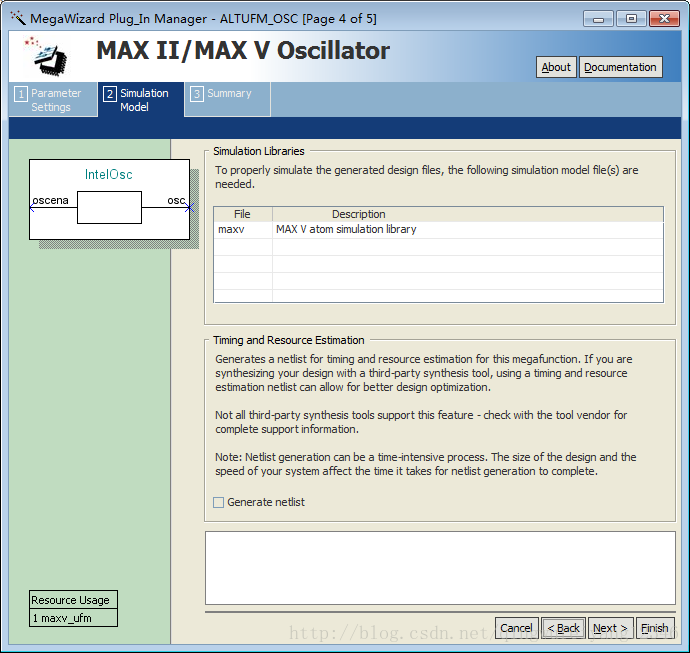
Task: Click the chip logo icon in header
Action: (47, 56)
